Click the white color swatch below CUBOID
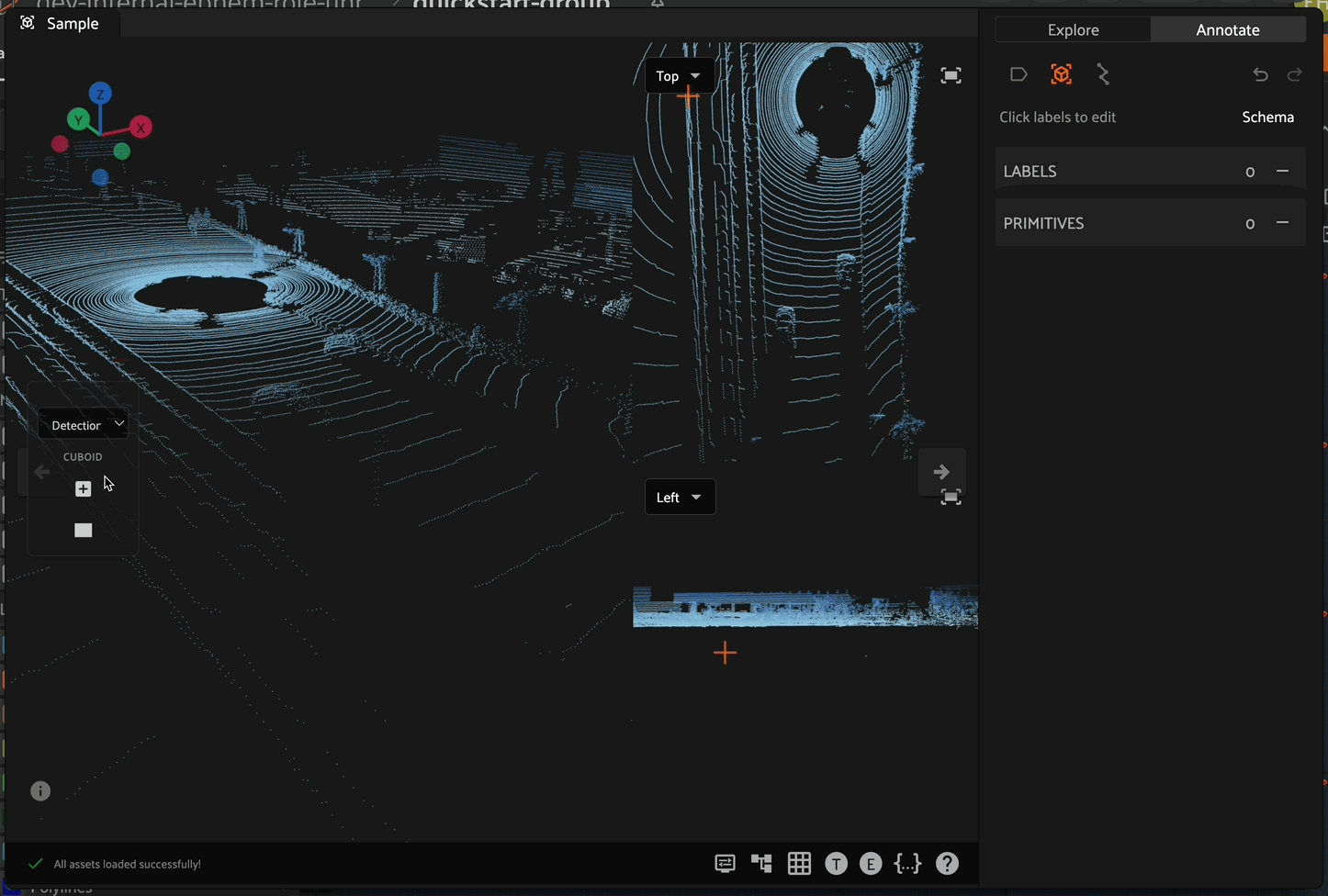1328x896 pixels. pyautogui.click(x=83, y=530)
